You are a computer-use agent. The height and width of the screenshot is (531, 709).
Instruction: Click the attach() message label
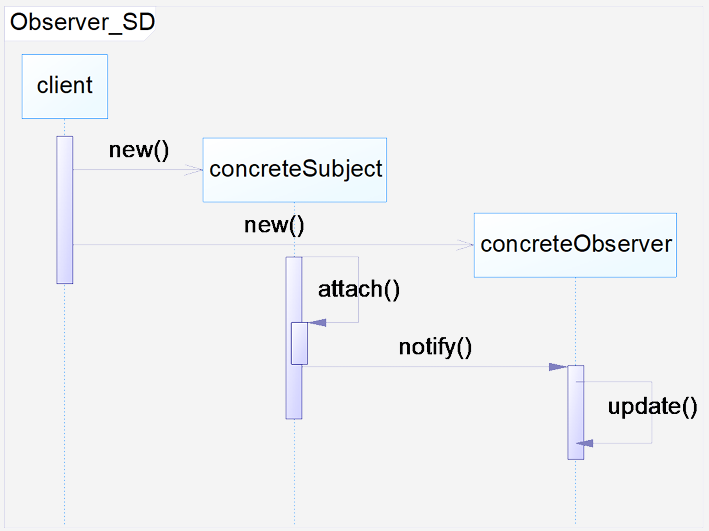click(x=359, y=289)
